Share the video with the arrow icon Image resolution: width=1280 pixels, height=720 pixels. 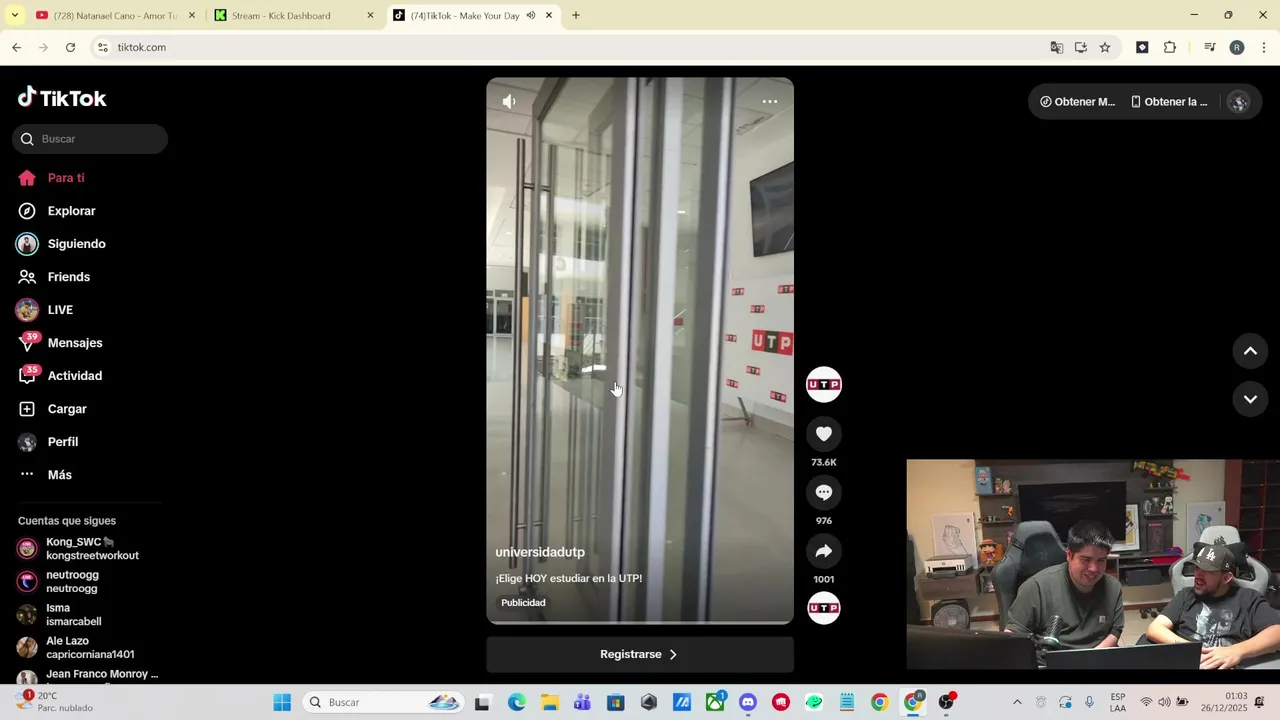824,551
